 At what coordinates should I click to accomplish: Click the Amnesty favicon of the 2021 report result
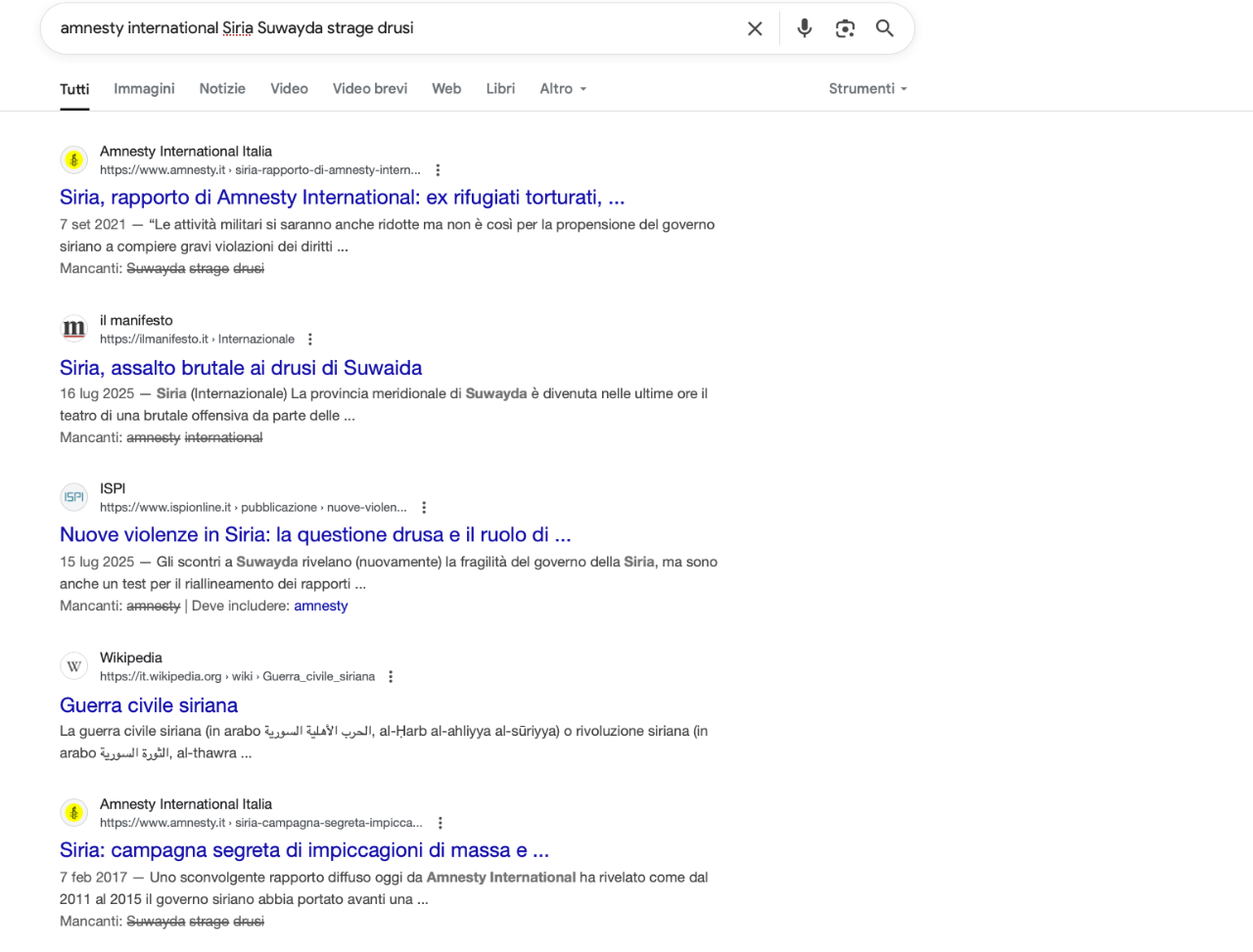point(74,159)
